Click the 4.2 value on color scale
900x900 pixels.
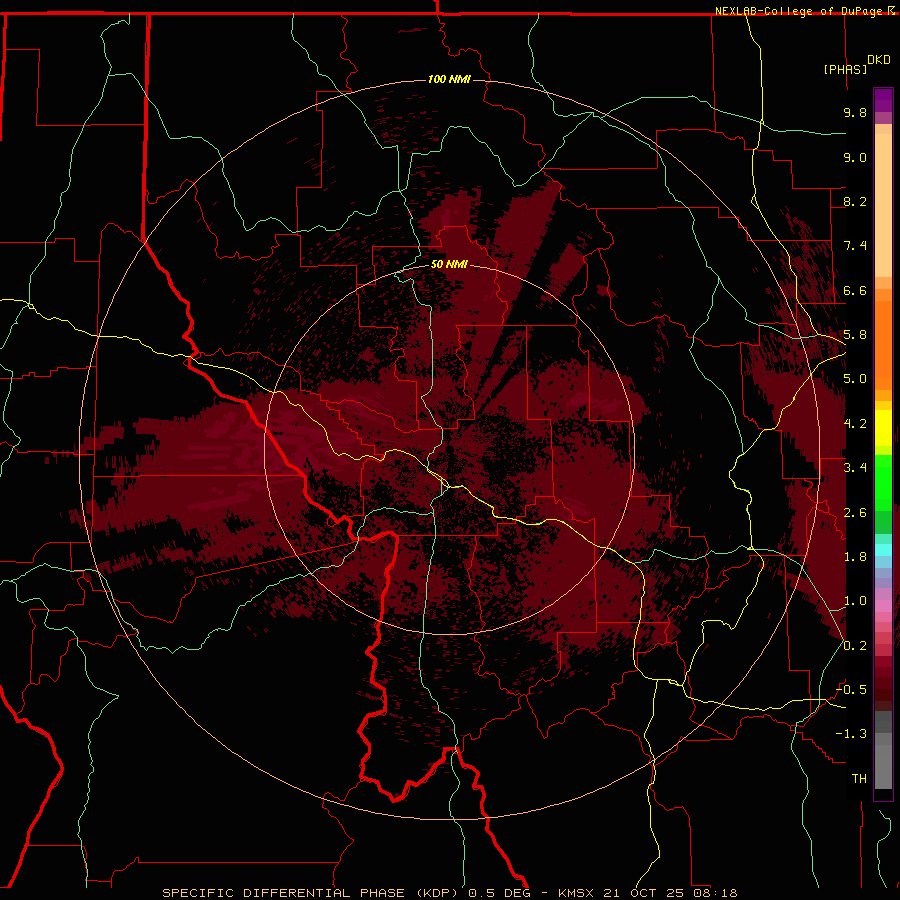pos(855,424)
